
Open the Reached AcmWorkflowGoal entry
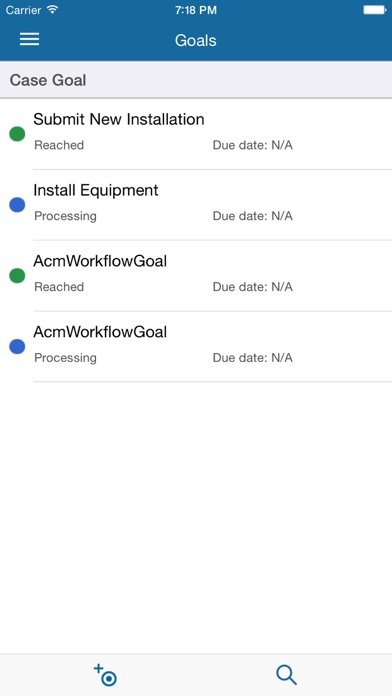click(196, 276)
